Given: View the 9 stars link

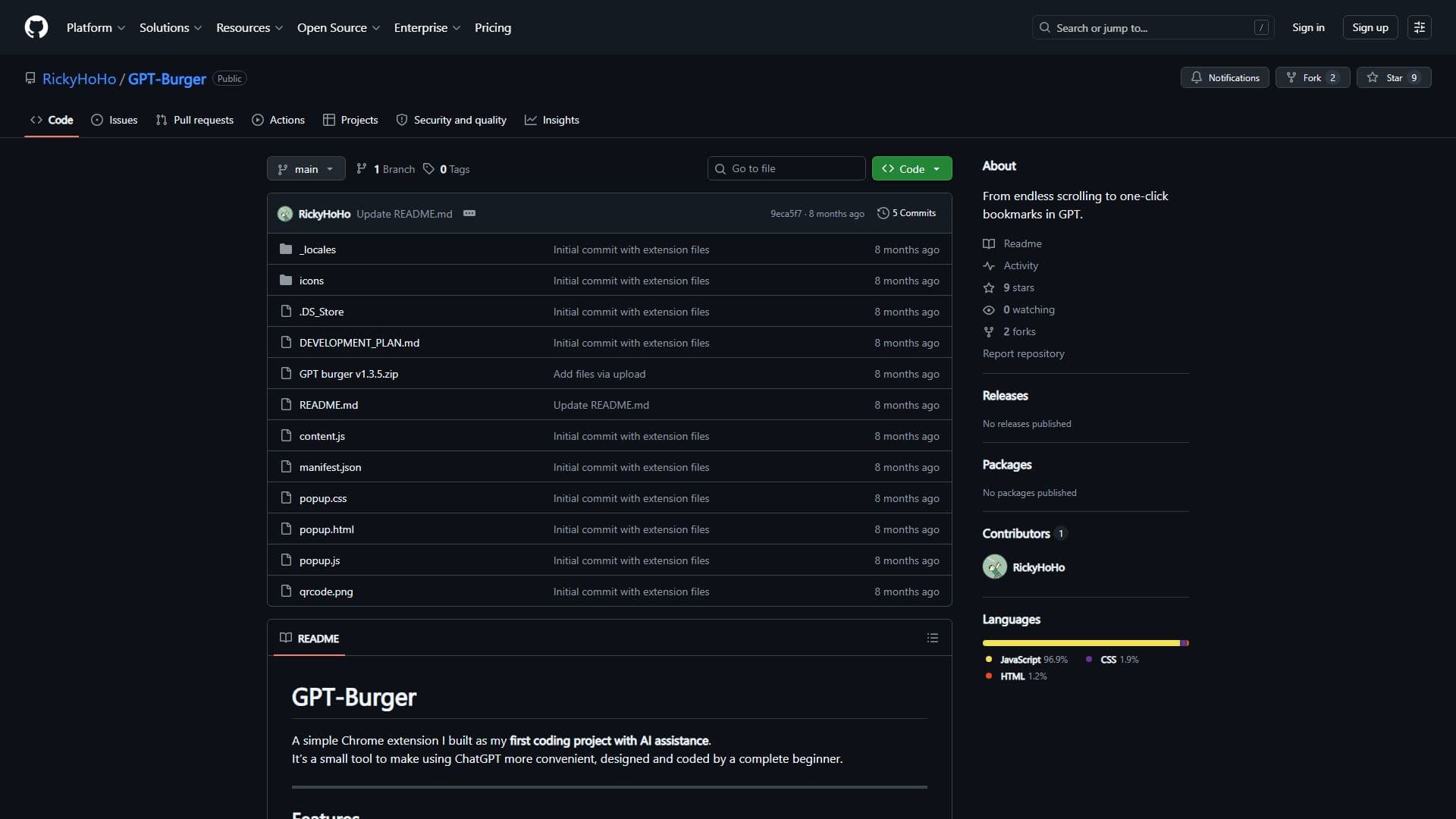Looking at the screenshot, I should 1009,287.
